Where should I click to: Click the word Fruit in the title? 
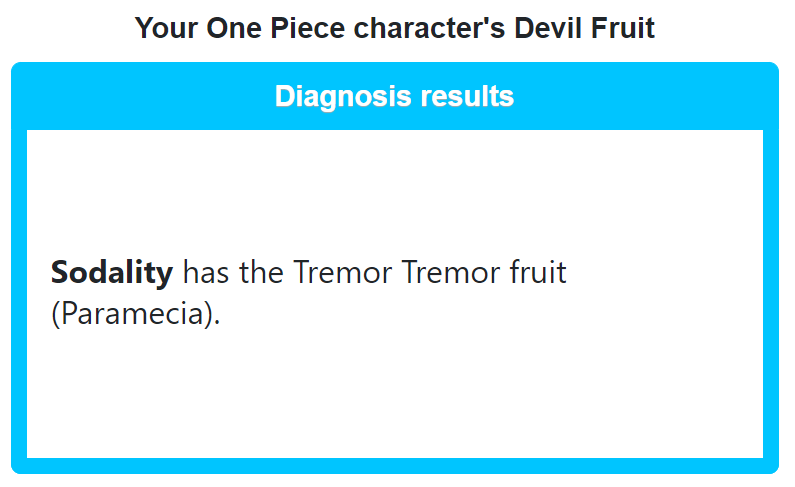pos(623,28)
